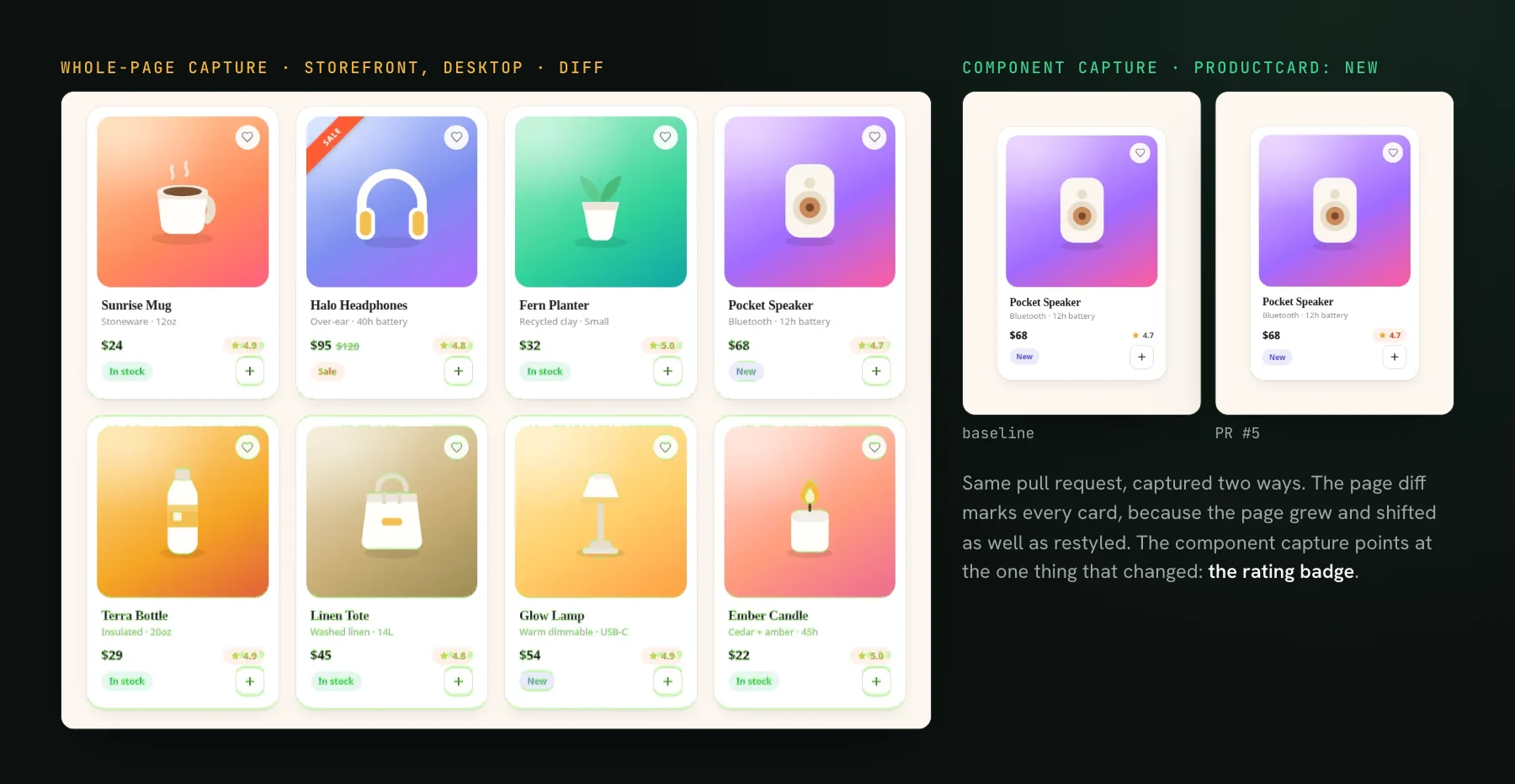This screenshot has width=1515, height=784.
Task: Click the Fern Planter product title
Action: 554,305
